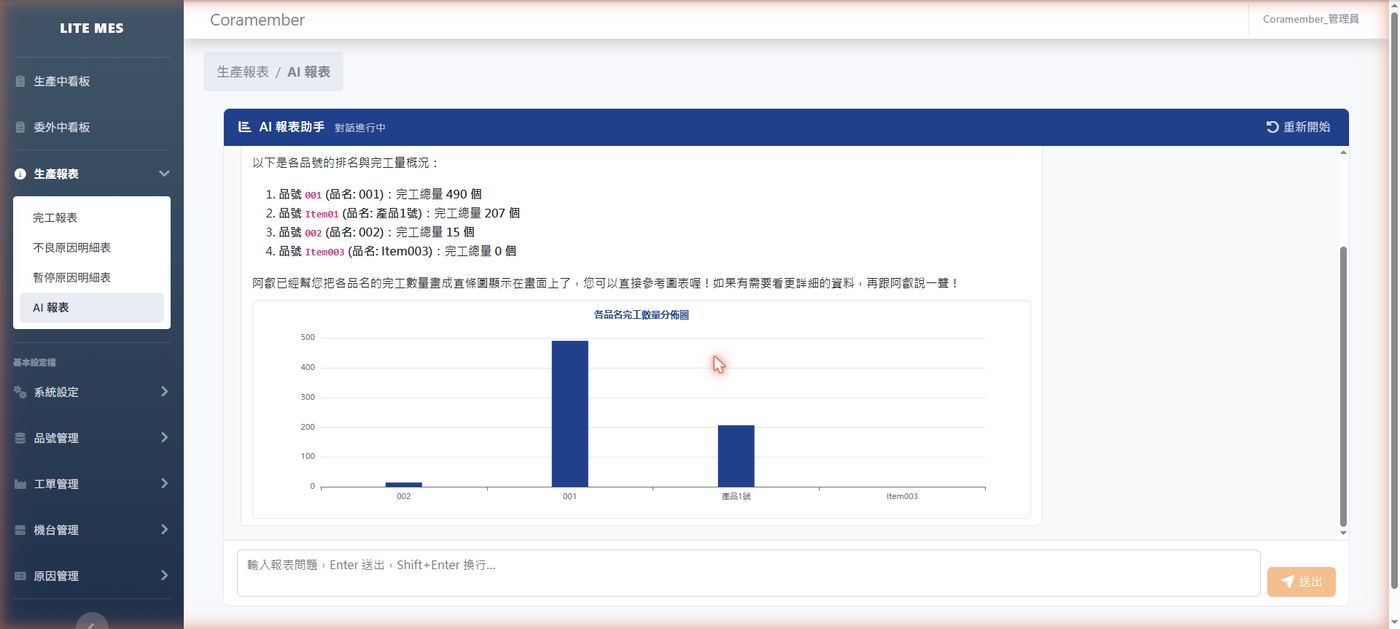Screen dimensions: 1400x629
Task: Open the Coramember_管理員 user menu
Action: [1310, 19]
